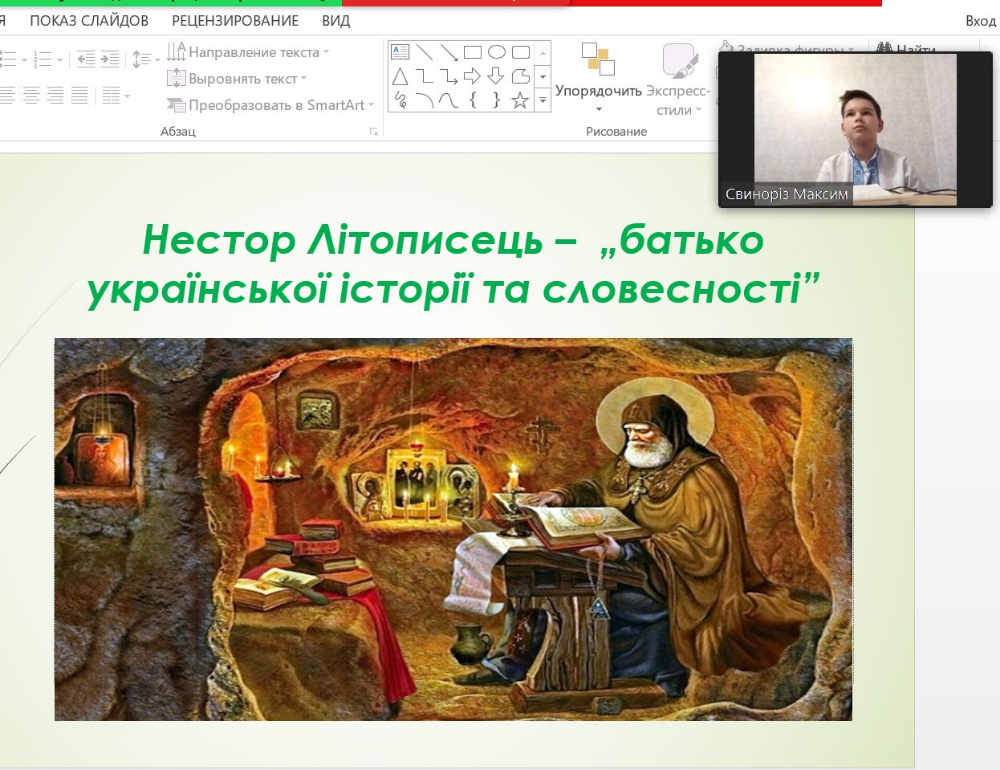Click Преобразовать в SmartArt button
The width and height of the screenshot is (1000, 770).
270,105
